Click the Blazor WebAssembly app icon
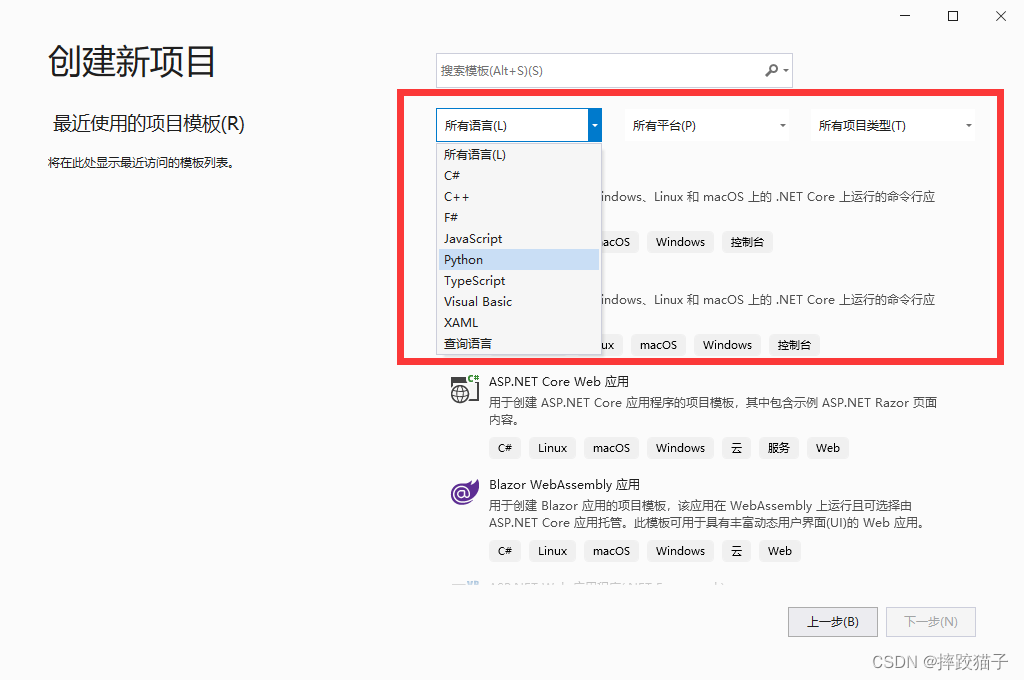Image resolution: width=1024 pixels, height=680 pixels. pos(464,492)
